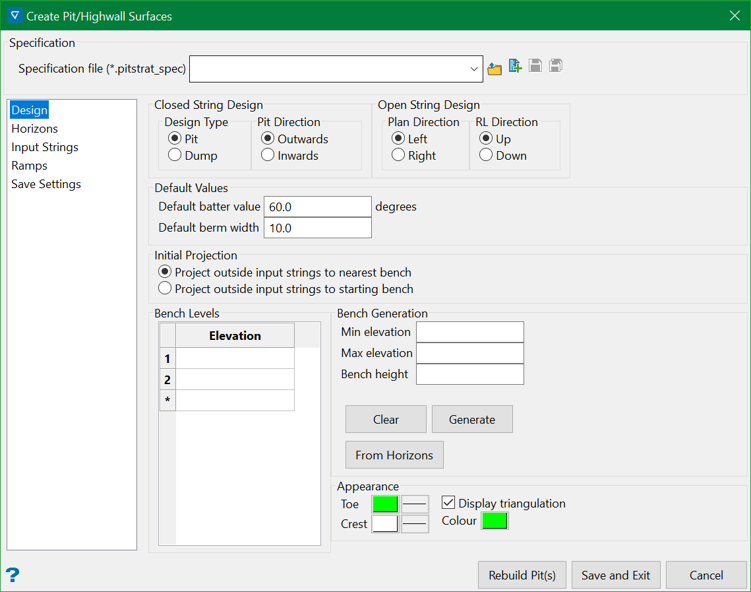Select the Down RL direction option

pyautogui.click(x=486, y=156)
